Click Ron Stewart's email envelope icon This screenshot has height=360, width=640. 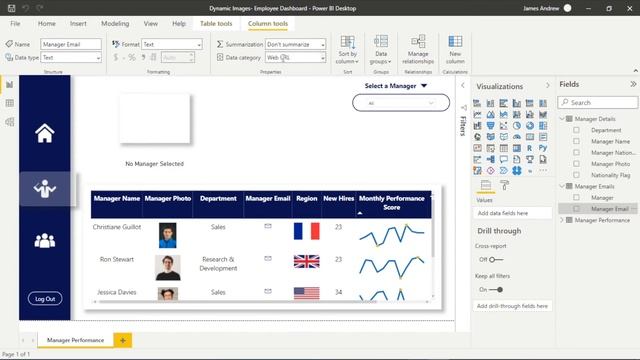pyautogui.click(x=268, y=258)
